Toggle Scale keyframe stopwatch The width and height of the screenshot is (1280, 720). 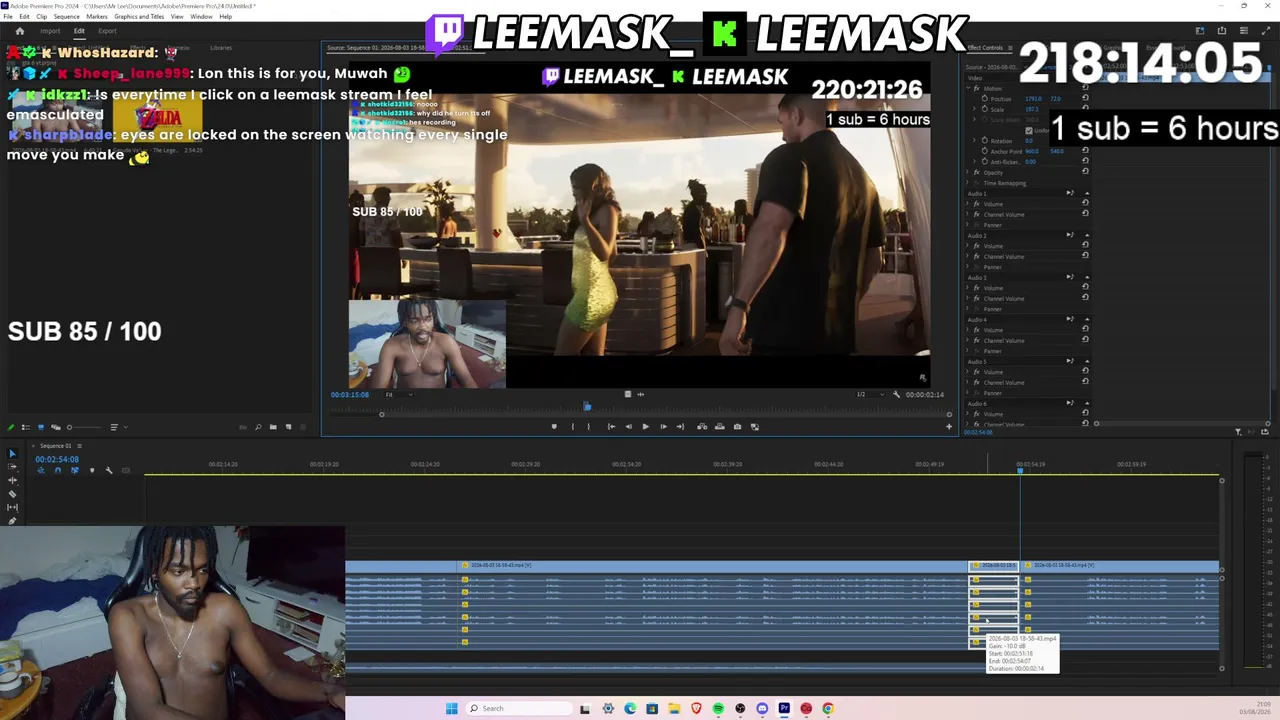click(x=984, y=109)
